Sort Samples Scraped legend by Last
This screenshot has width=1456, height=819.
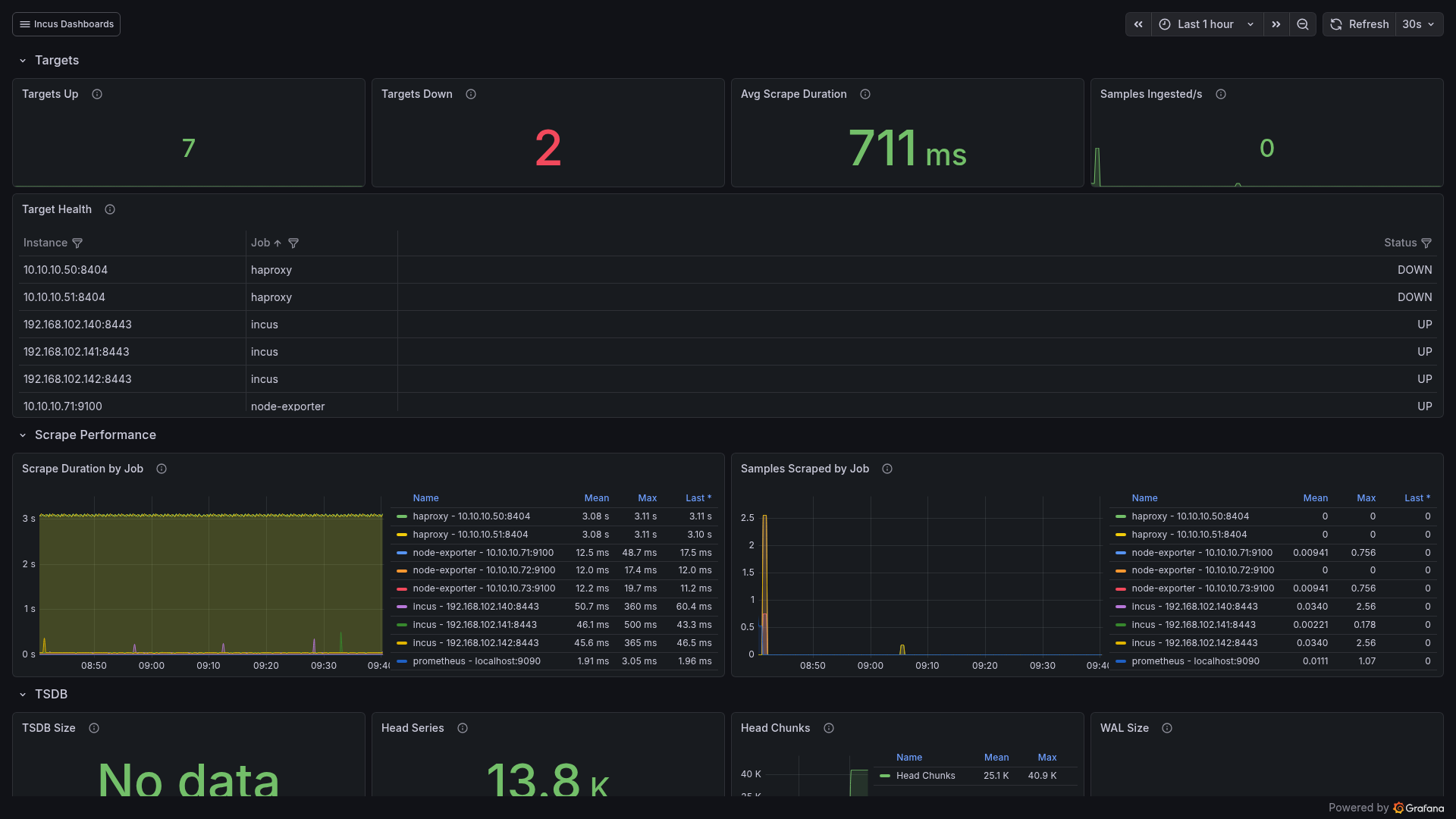point(1417,498)
